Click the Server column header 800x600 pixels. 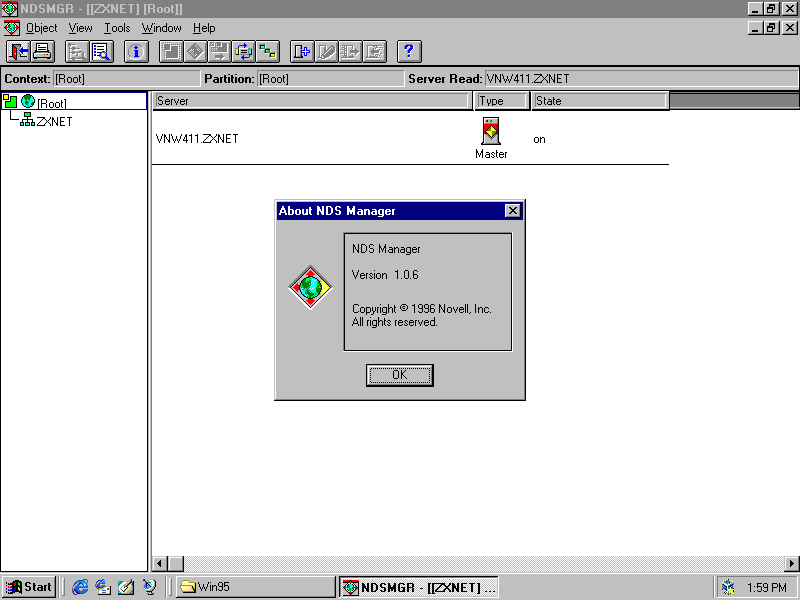point(312,101)
